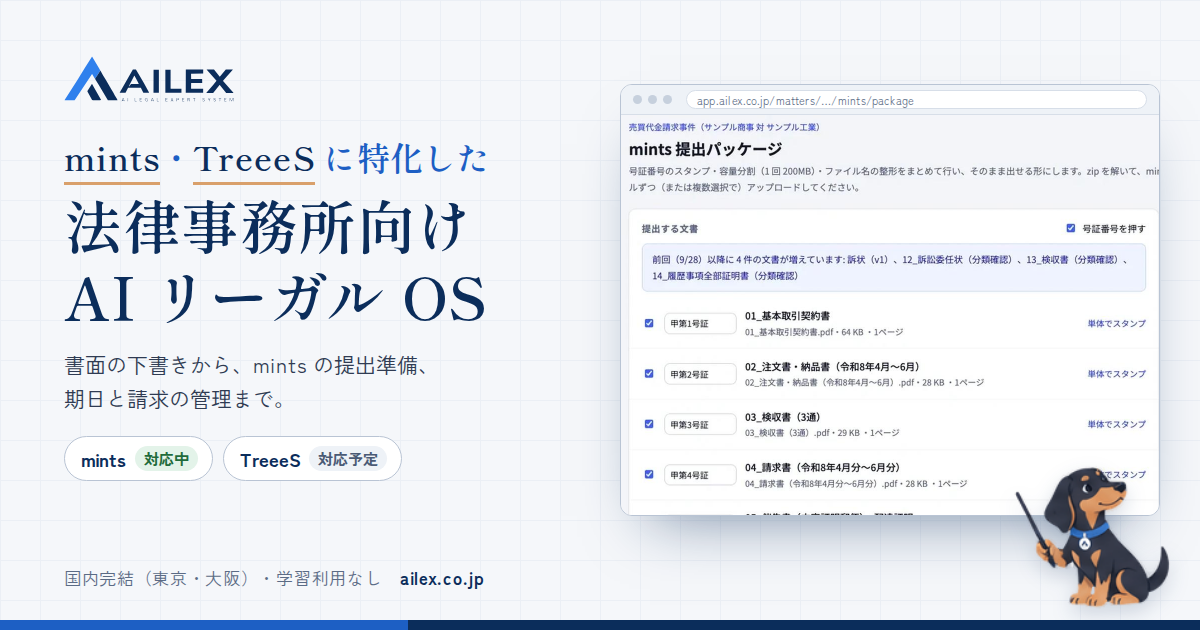Viewport: 1200px width, 630px height.
Task: Uncheck the 03_検収書 row checkbox
Action: click(x=649, y=424)
